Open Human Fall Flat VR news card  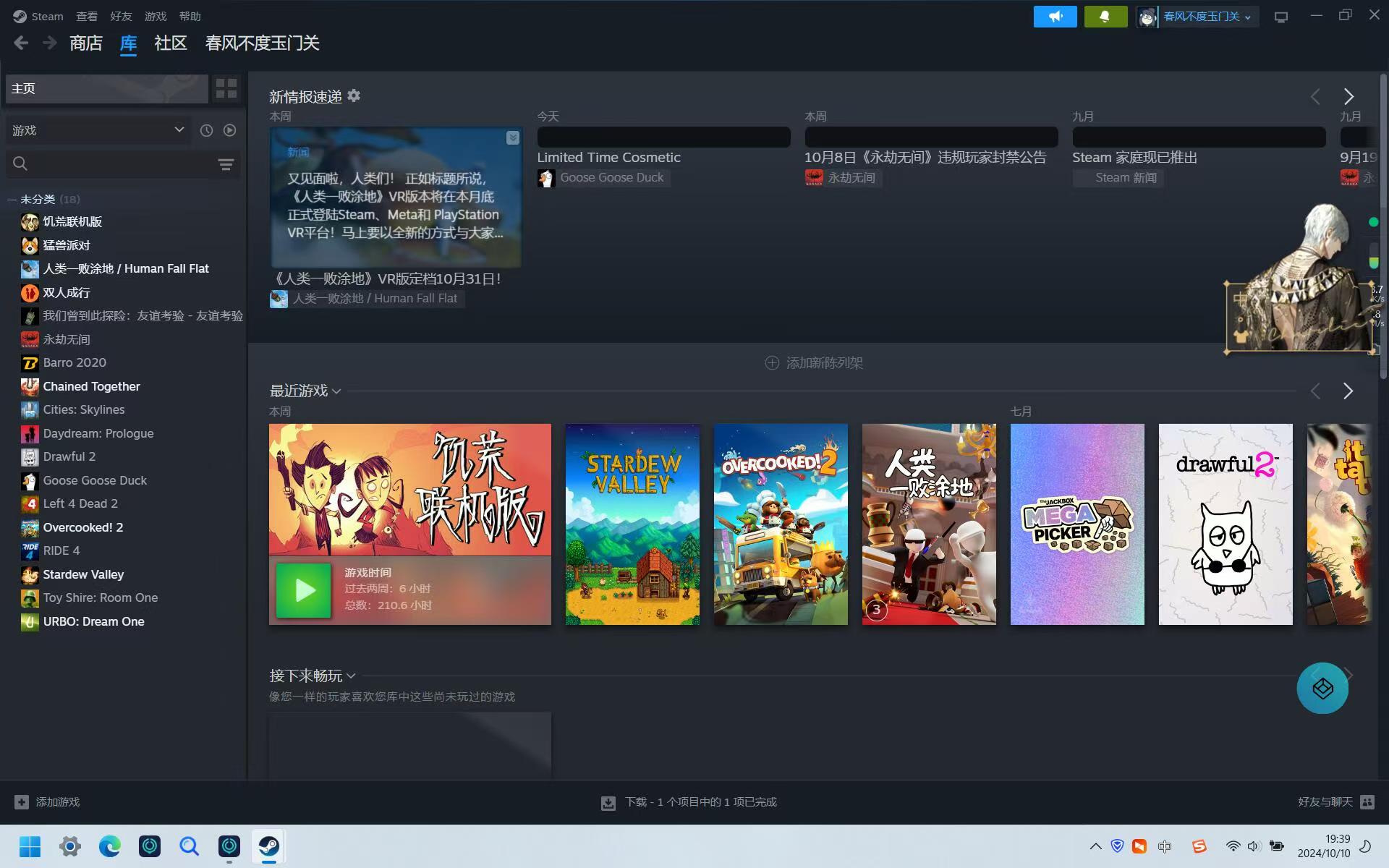click(396, 197)
